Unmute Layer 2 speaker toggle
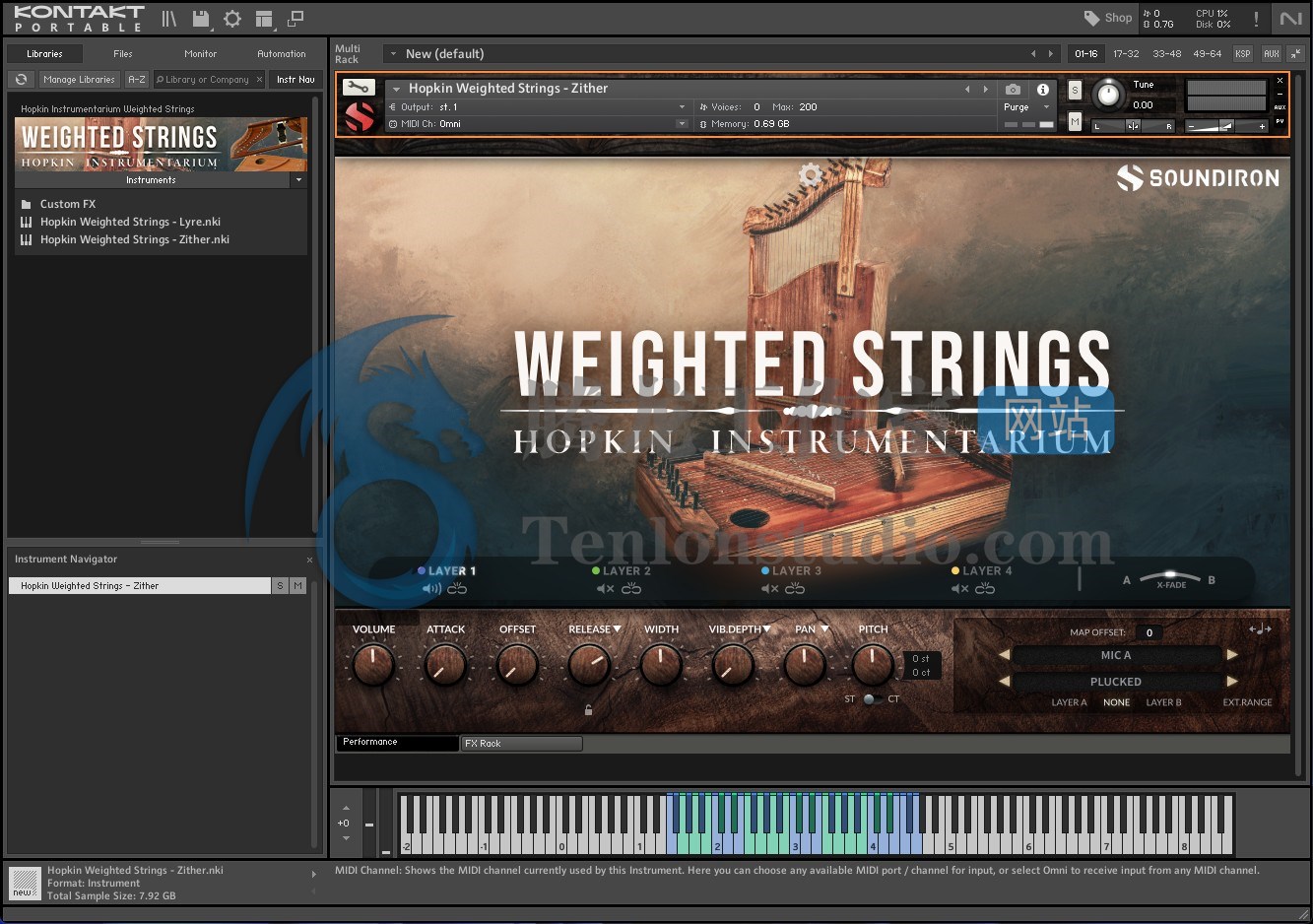 [606, 589]
